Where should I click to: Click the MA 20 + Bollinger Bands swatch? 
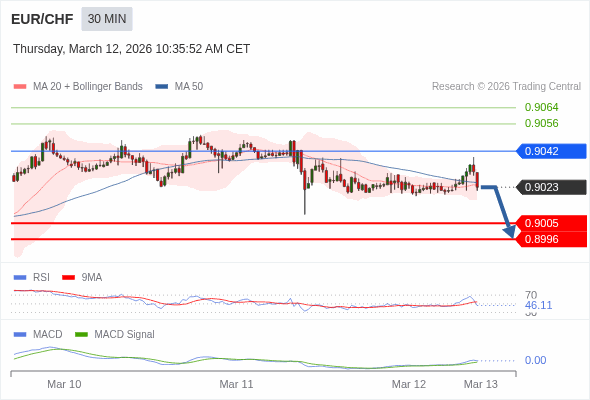pos(20,87)
